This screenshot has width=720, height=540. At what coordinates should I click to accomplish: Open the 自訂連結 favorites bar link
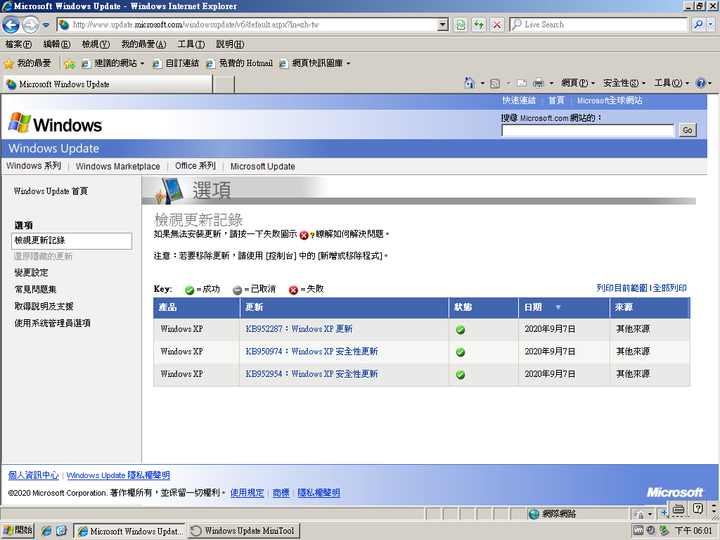pos(176,63)
